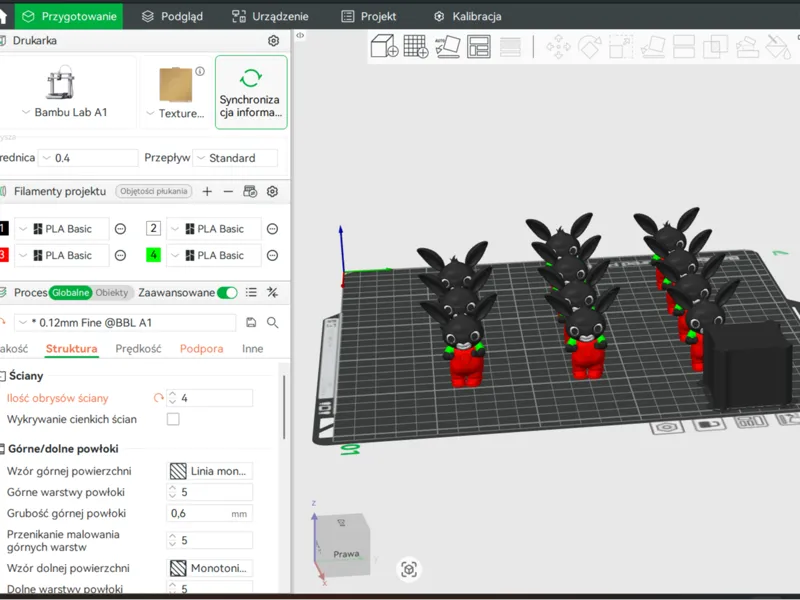Search process settings with magnifier icon

(x=272, y=322)
